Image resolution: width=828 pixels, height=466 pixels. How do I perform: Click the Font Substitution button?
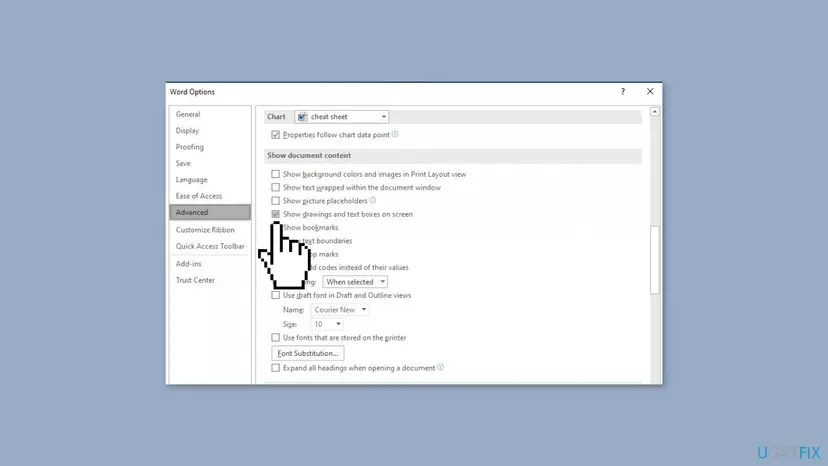(x=308, y=353)
